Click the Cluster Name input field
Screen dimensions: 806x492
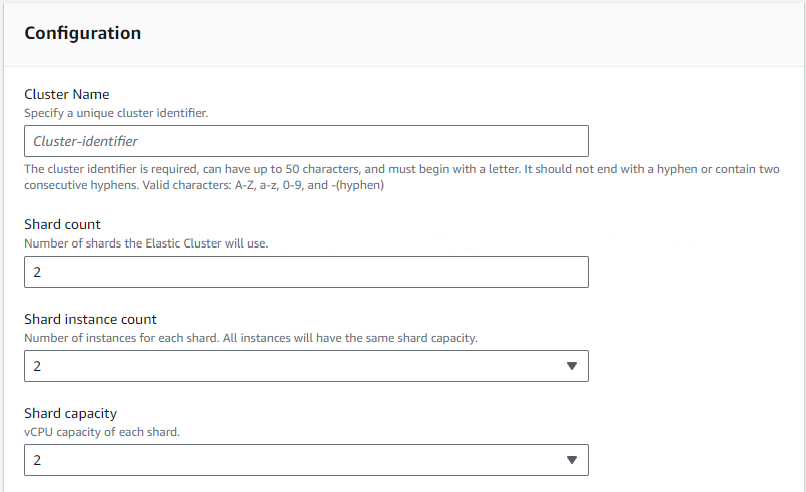[x=306, y=141]
